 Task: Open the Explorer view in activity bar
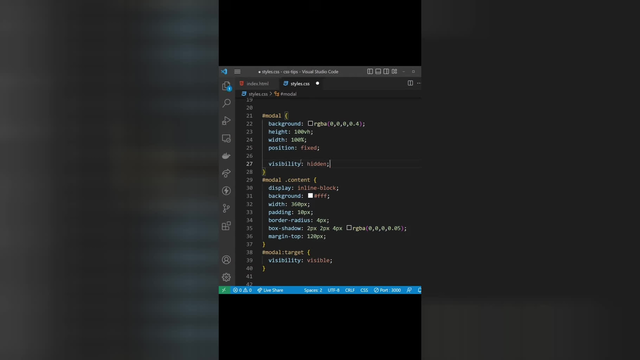click(226, 86)
